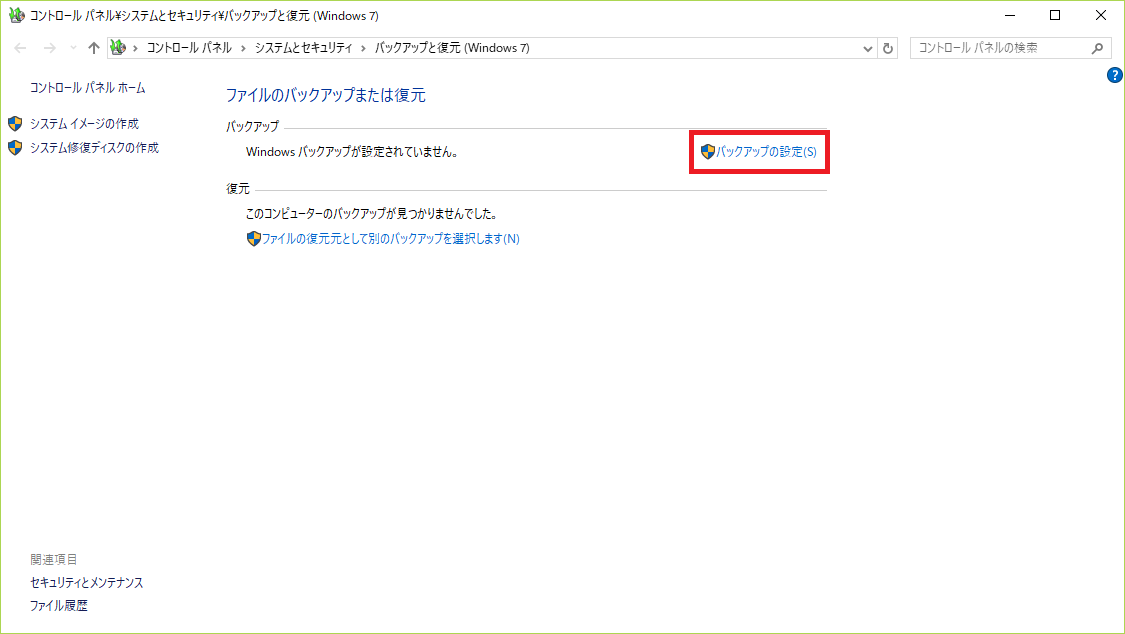Open the address bar history dropdown

867,47
